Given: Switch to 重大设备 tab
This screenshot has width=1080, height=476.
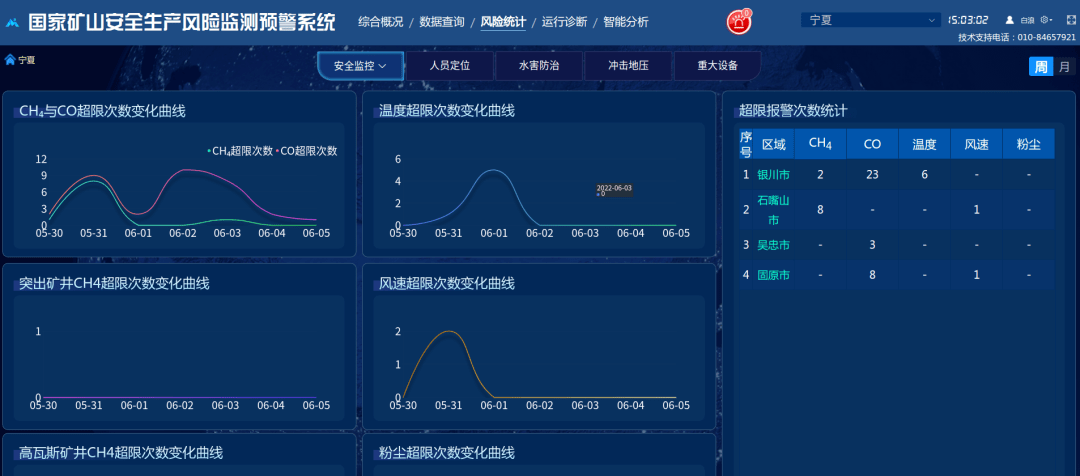Looking at the screenshot, I should pyautogui.click(x=717, y=66).
